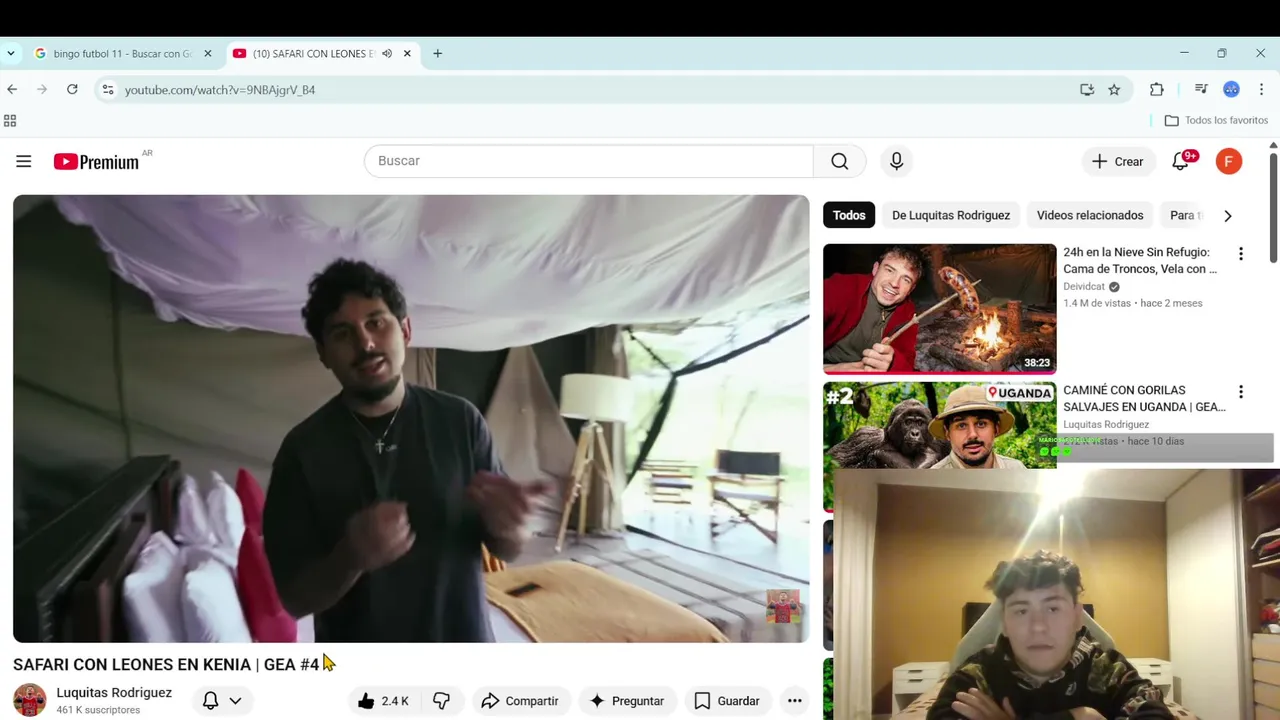
Task: Open media controls icon in toolbar
Action: [x=1202, y=90]
